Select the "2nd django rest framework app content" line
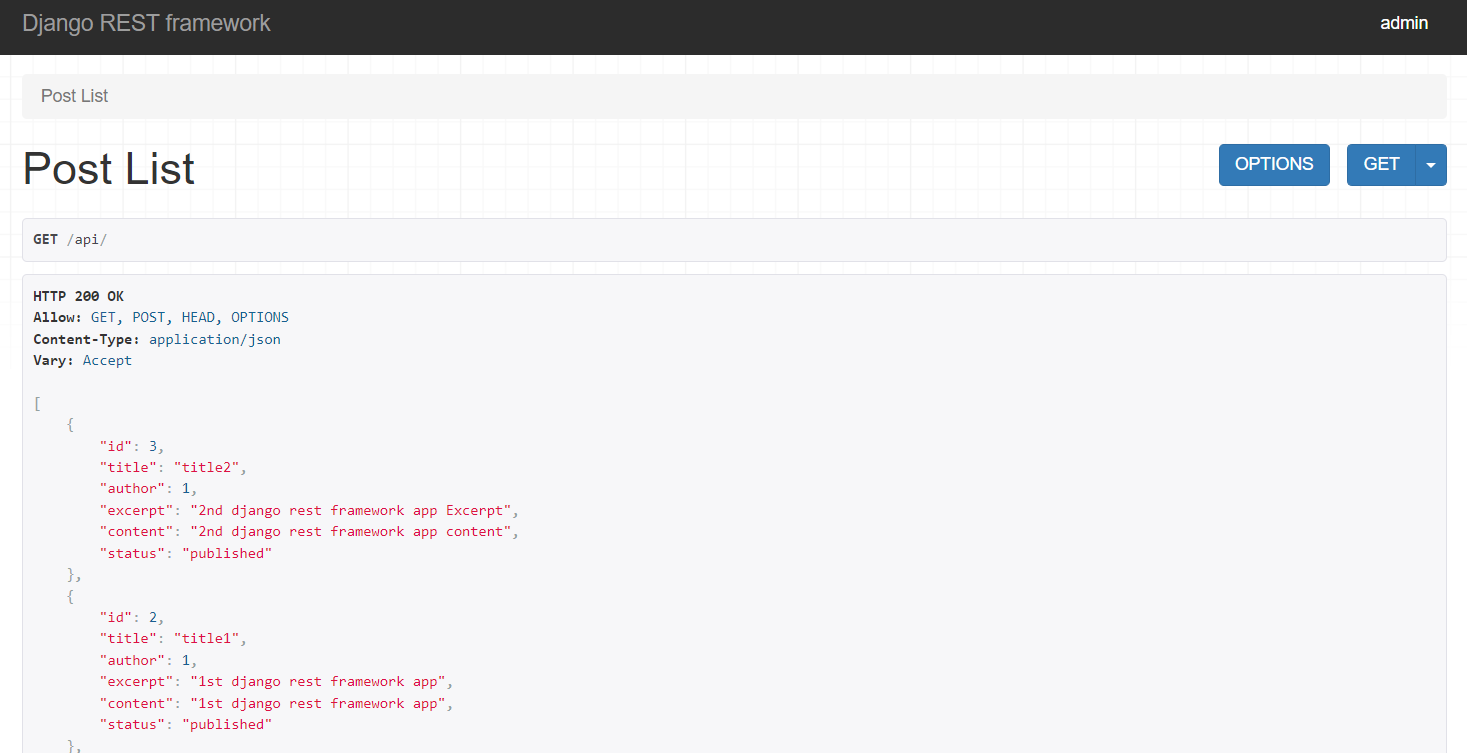This screenshot has height=753, width=1467. pyautogui.click(x=309, y=531)
